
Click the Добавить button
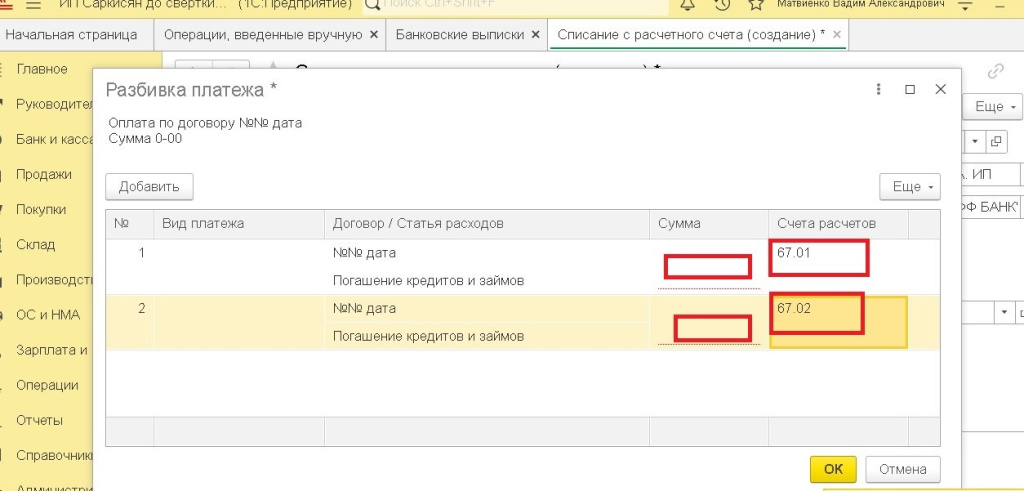pyautogui.click(x=149, y=187)
